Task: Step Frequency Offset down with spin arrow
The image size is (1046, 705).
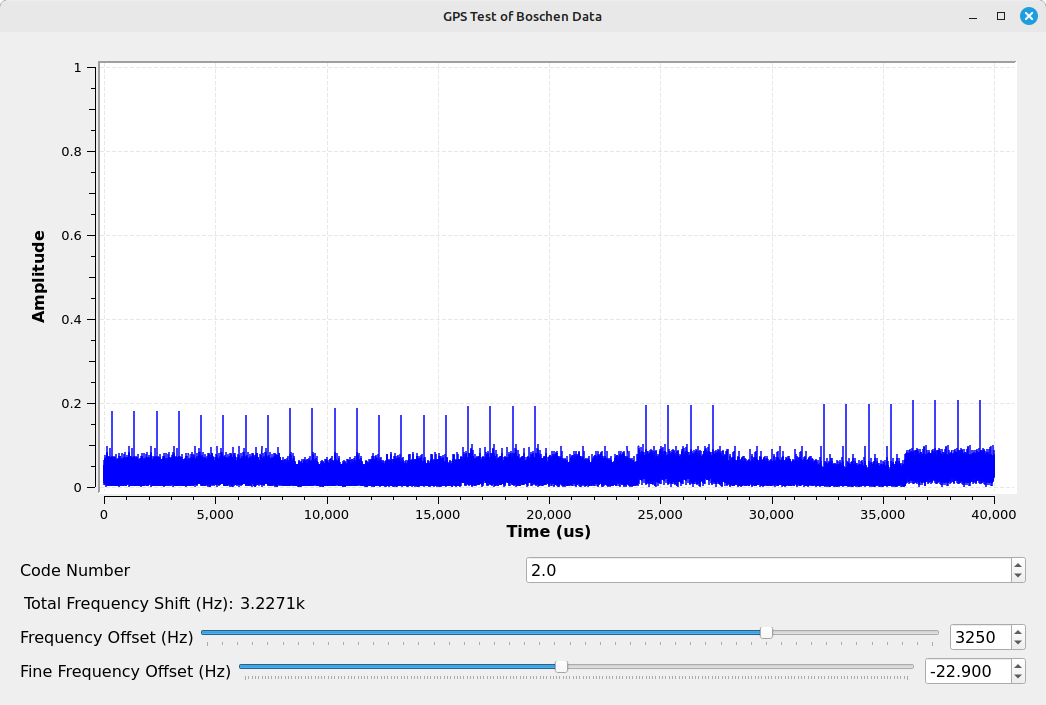Action: [x=1018, y=643]
